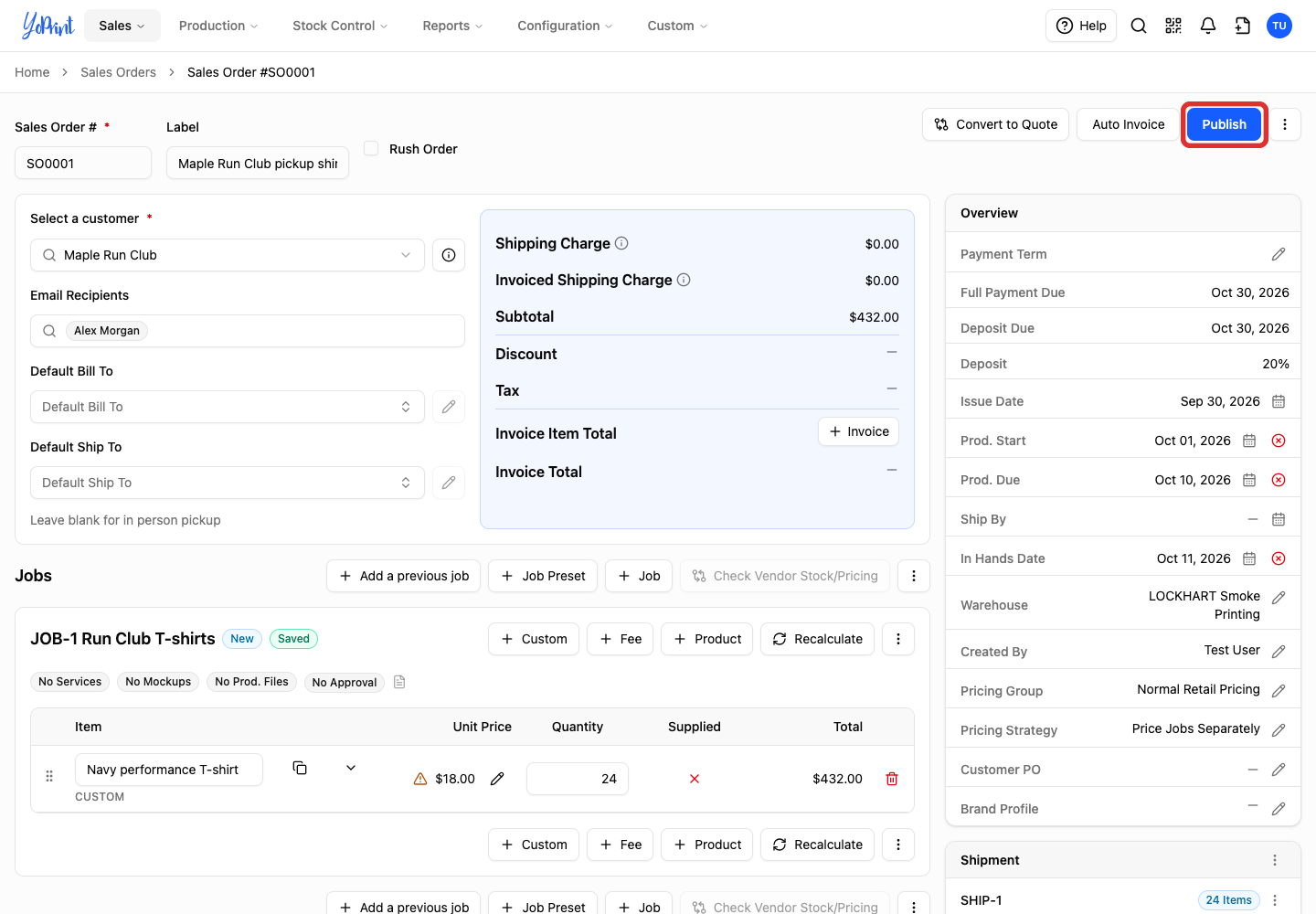Open the Shipment panel options menu

(x=1275, y=860)
